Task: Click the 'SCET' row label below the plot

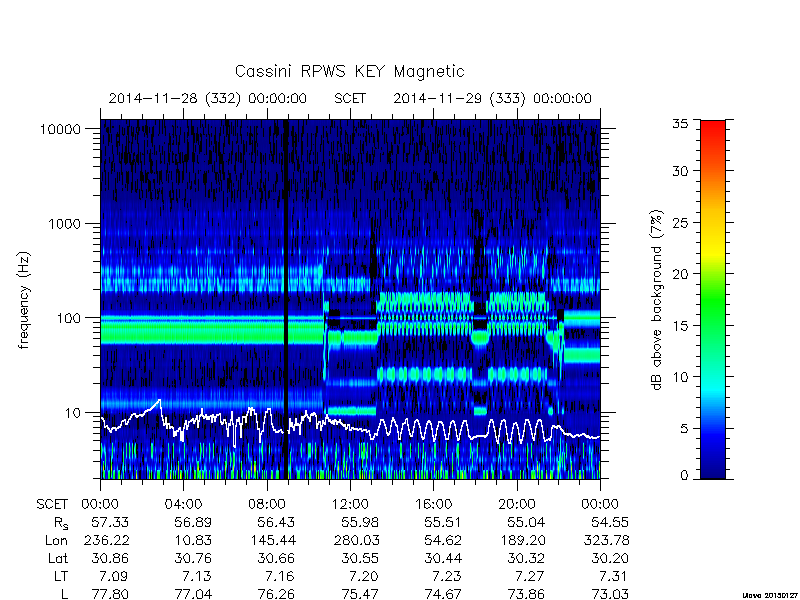Action: coord(52,505)
